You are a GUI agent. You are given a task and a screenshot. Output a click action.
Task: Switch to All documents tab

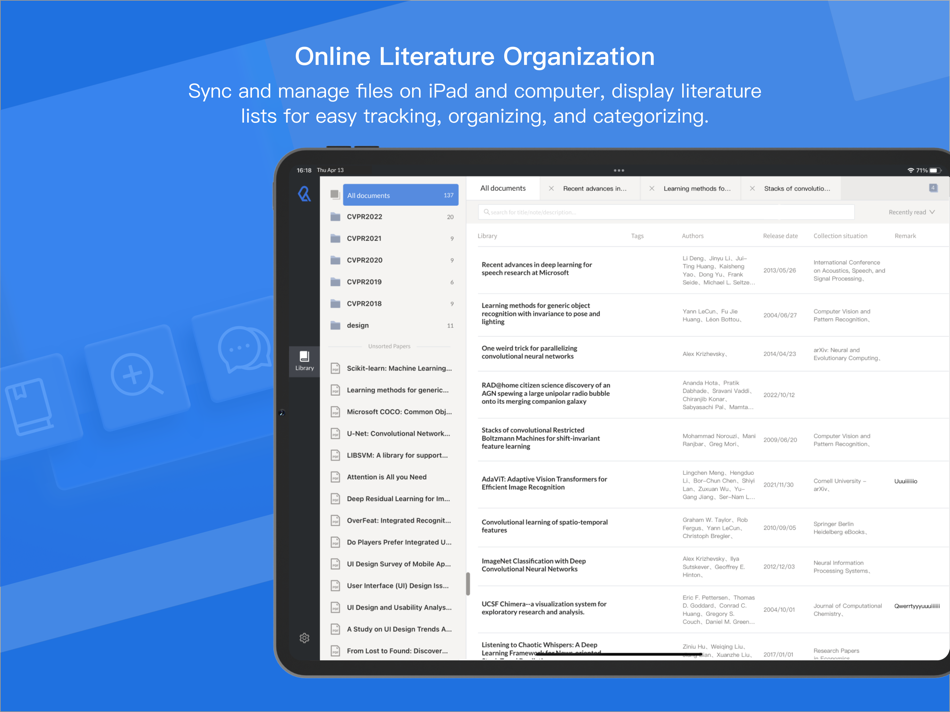pos(503,188)
